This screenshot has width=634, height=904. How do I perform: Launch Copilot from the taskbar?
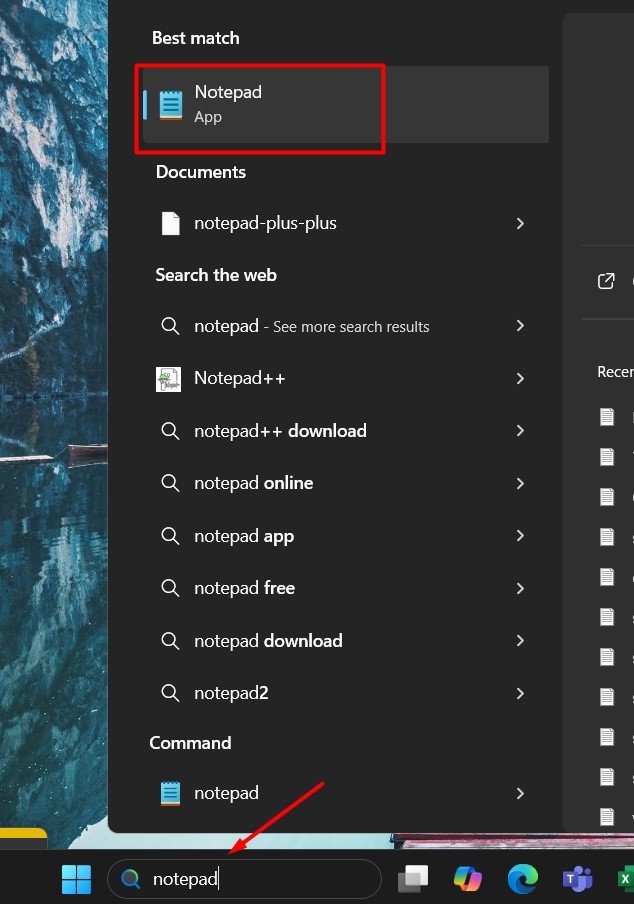467,879
